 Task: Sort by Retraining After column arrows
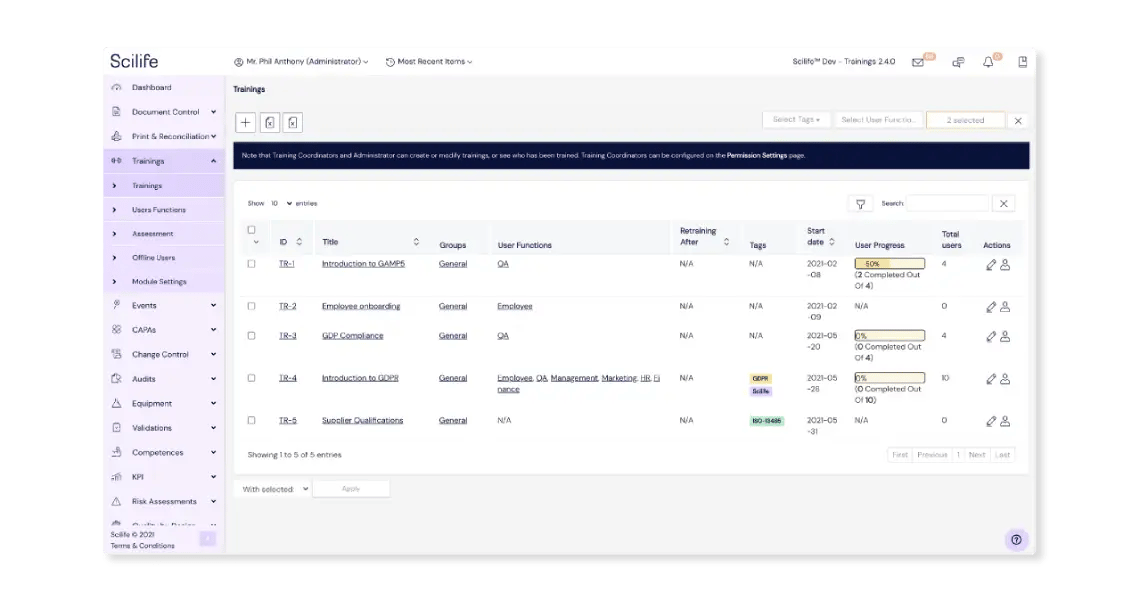[x=726, y=242]
